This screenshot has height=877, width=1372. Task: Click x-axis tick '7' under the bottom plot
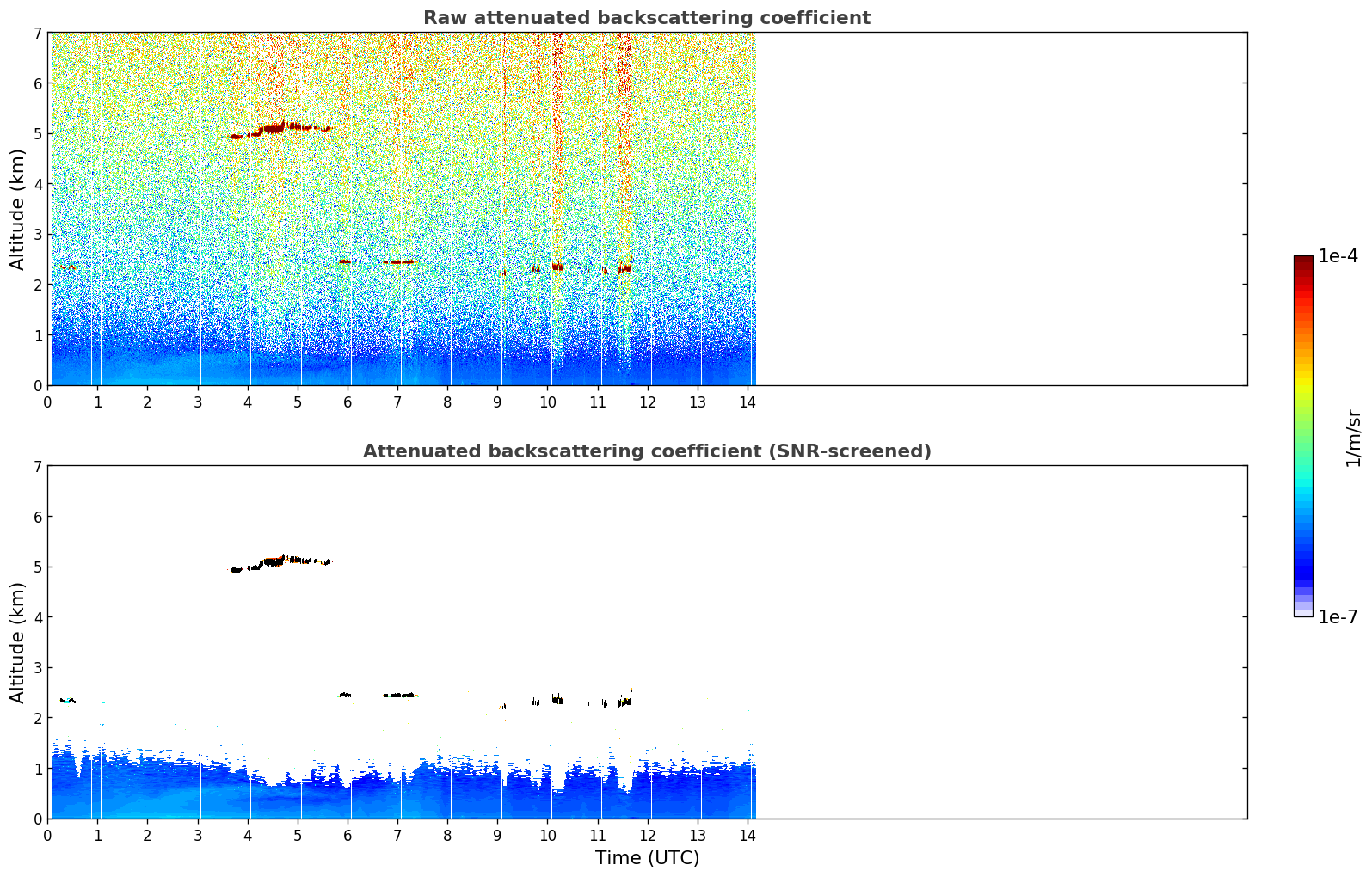397,835
